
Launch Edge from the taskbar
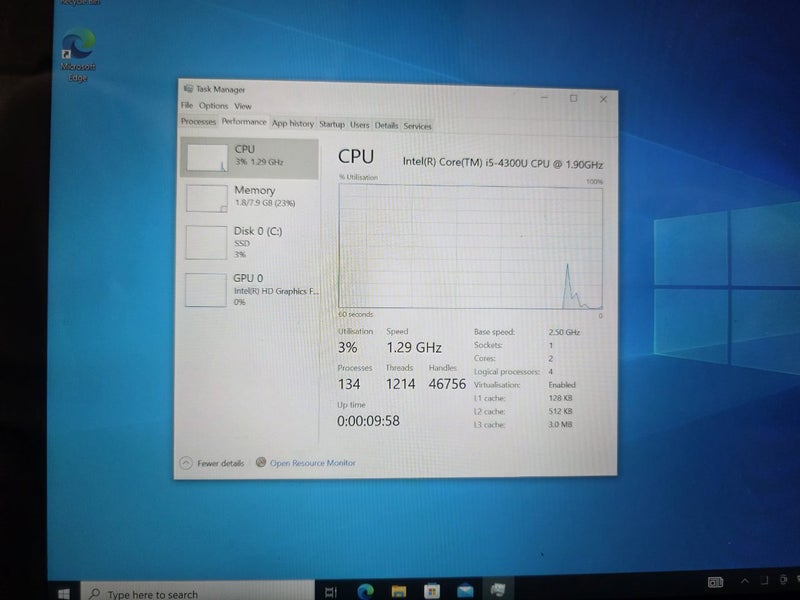(363, 591)
